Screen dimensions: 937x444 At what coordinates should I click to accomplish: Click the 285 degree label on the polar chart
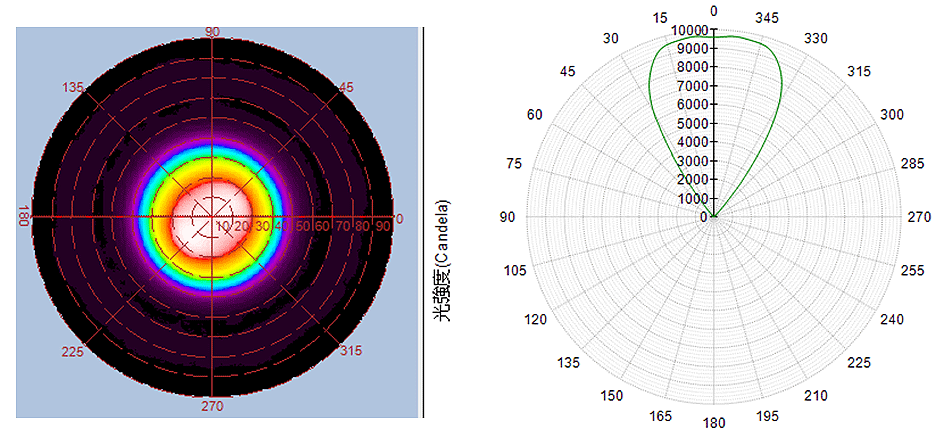pos(906,163)
